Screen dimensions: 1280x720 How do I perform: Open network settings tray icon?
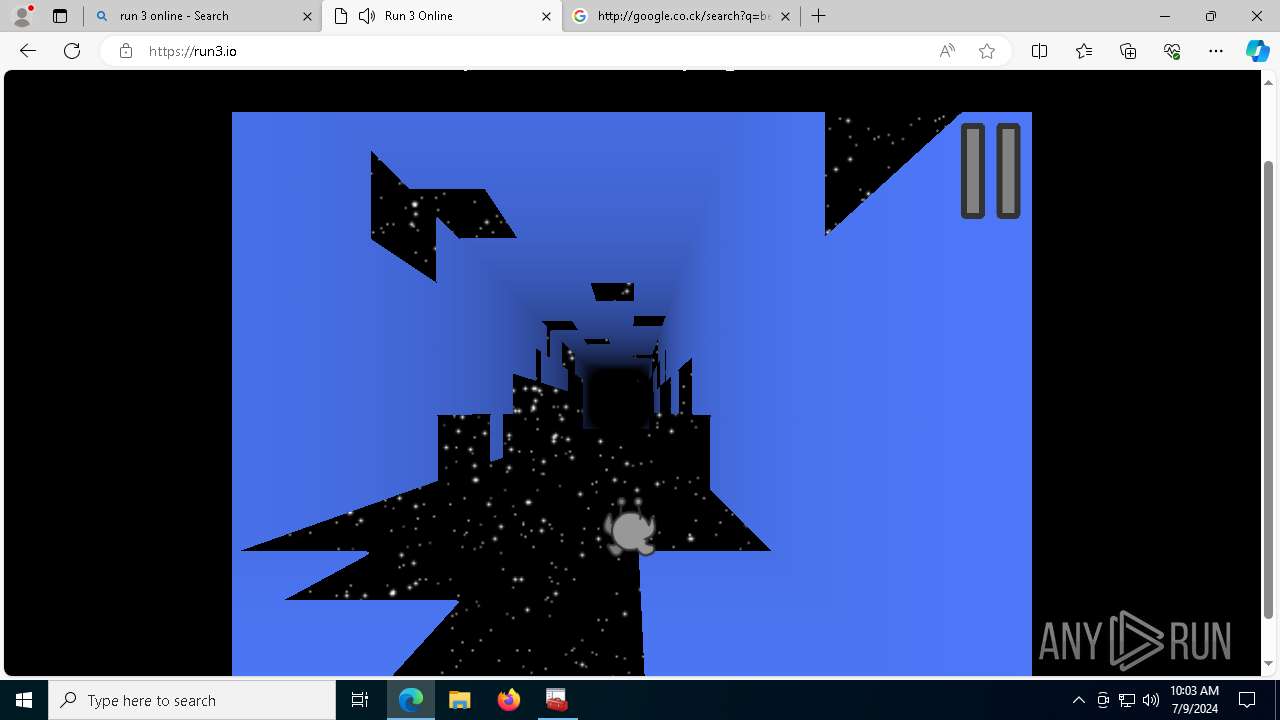pos(1127,700)
